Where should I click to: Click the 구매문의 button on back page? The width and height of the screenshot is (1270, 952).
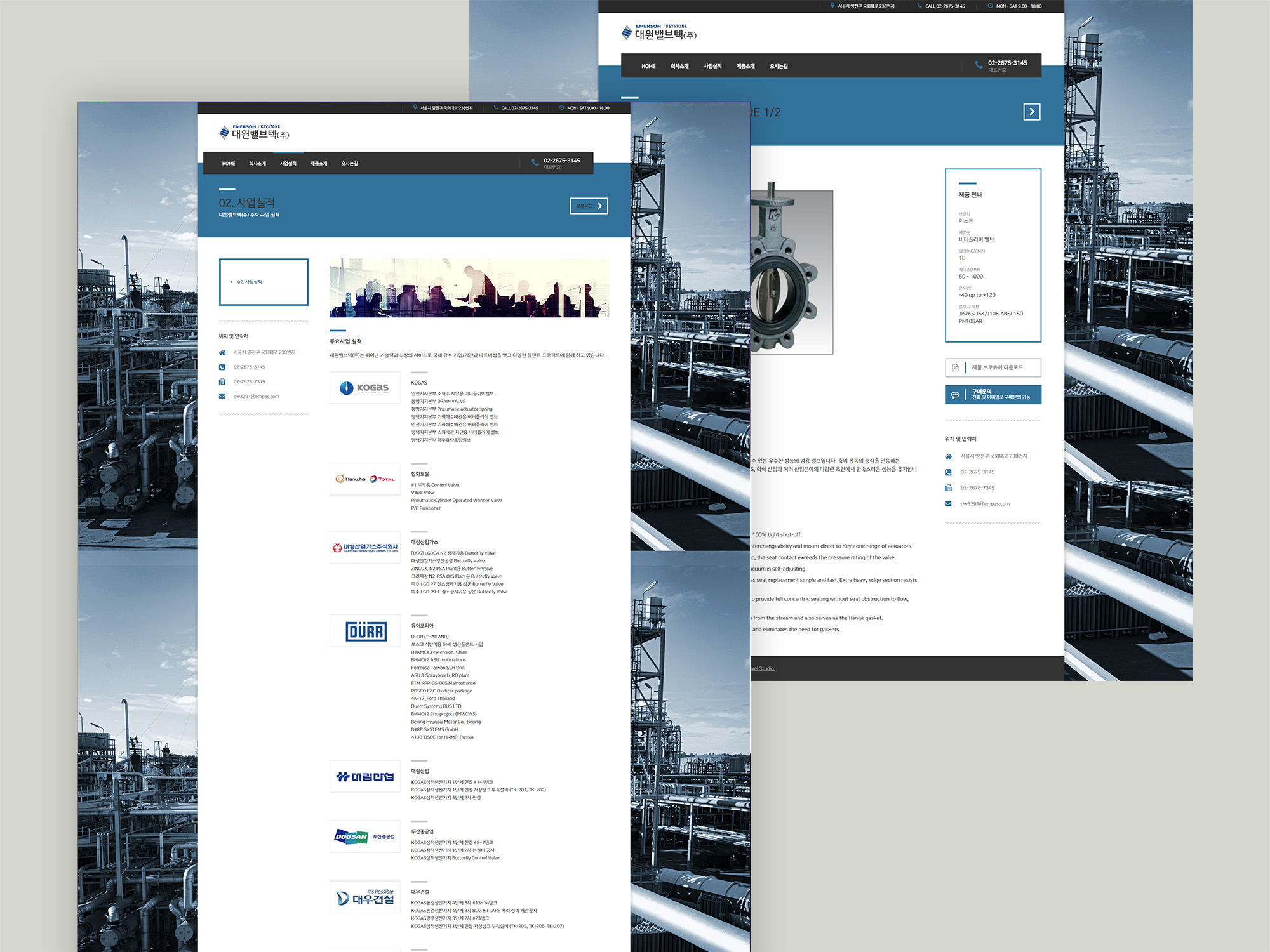[993, 395]
